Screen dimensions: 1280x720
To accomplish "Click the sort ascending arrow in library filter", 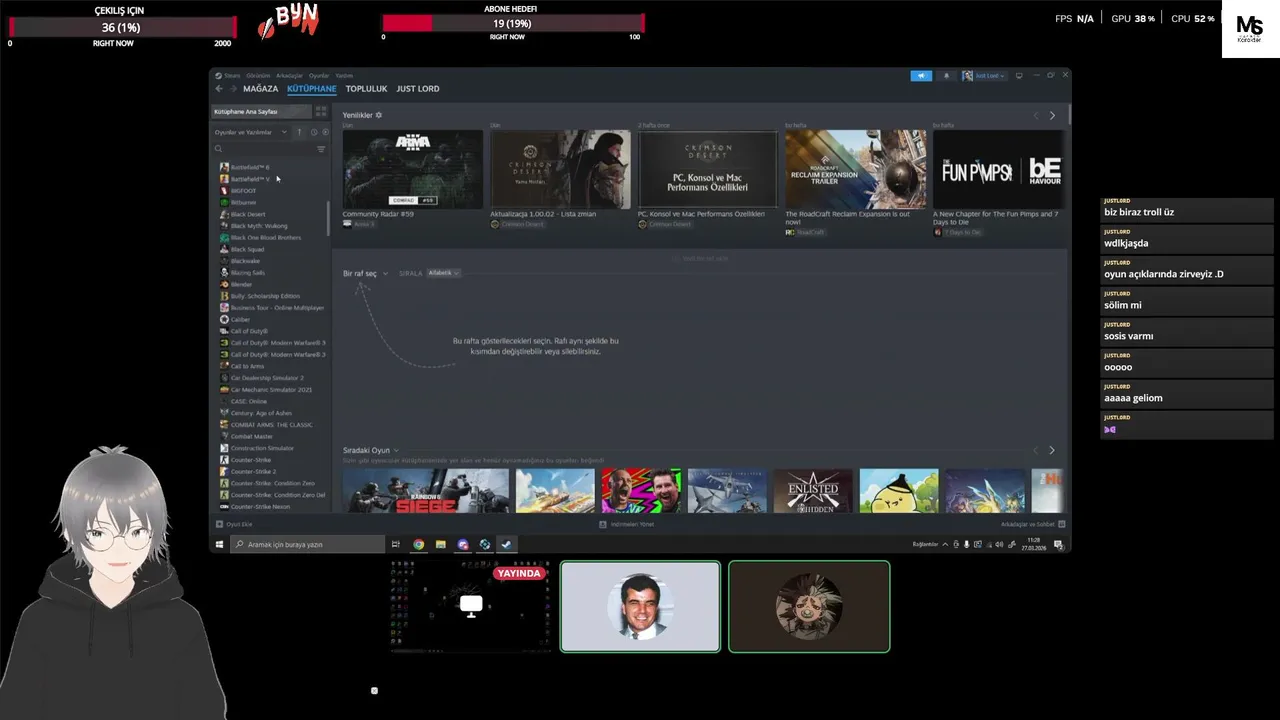I will point(299,132).
